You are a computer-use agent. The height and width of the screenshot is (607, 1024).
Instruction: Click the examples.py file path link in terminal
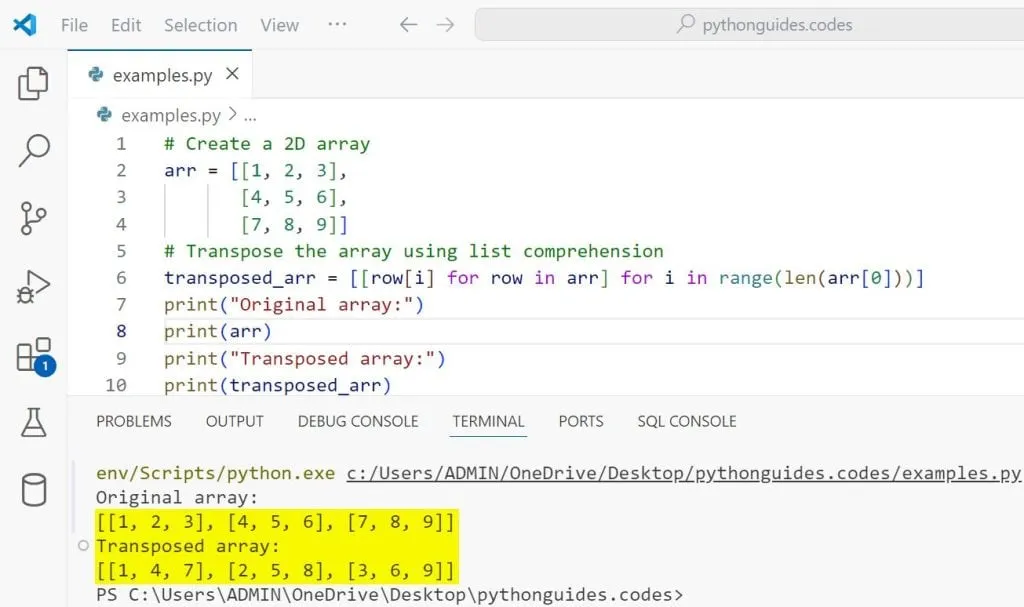[x=683, y=473]
